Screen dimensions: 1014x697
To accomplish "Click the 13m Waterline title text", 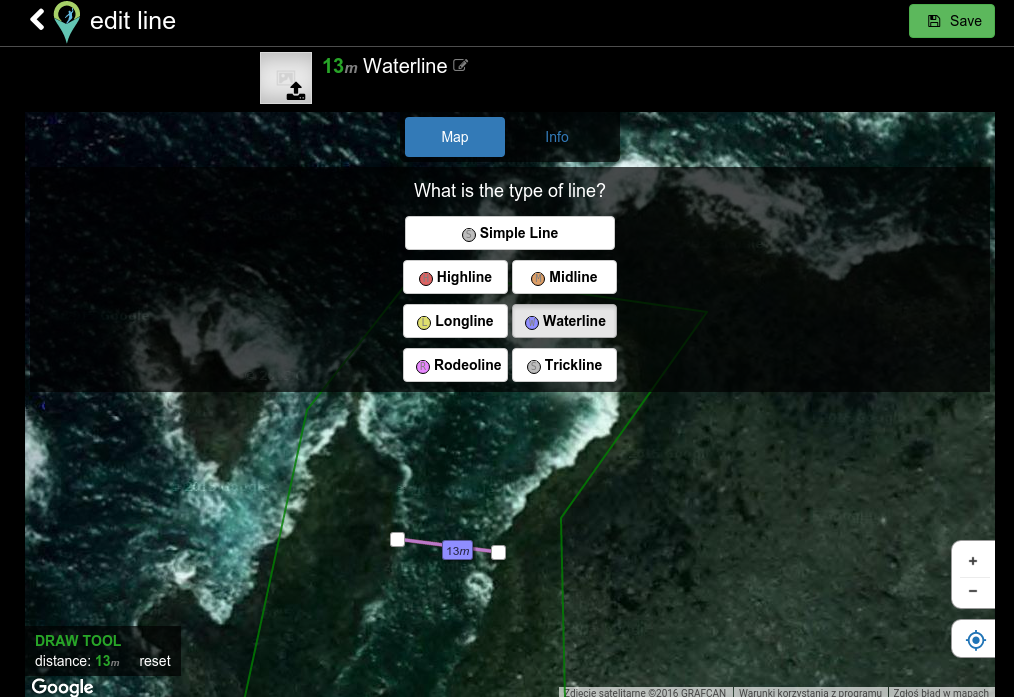I will coord(385,66).
